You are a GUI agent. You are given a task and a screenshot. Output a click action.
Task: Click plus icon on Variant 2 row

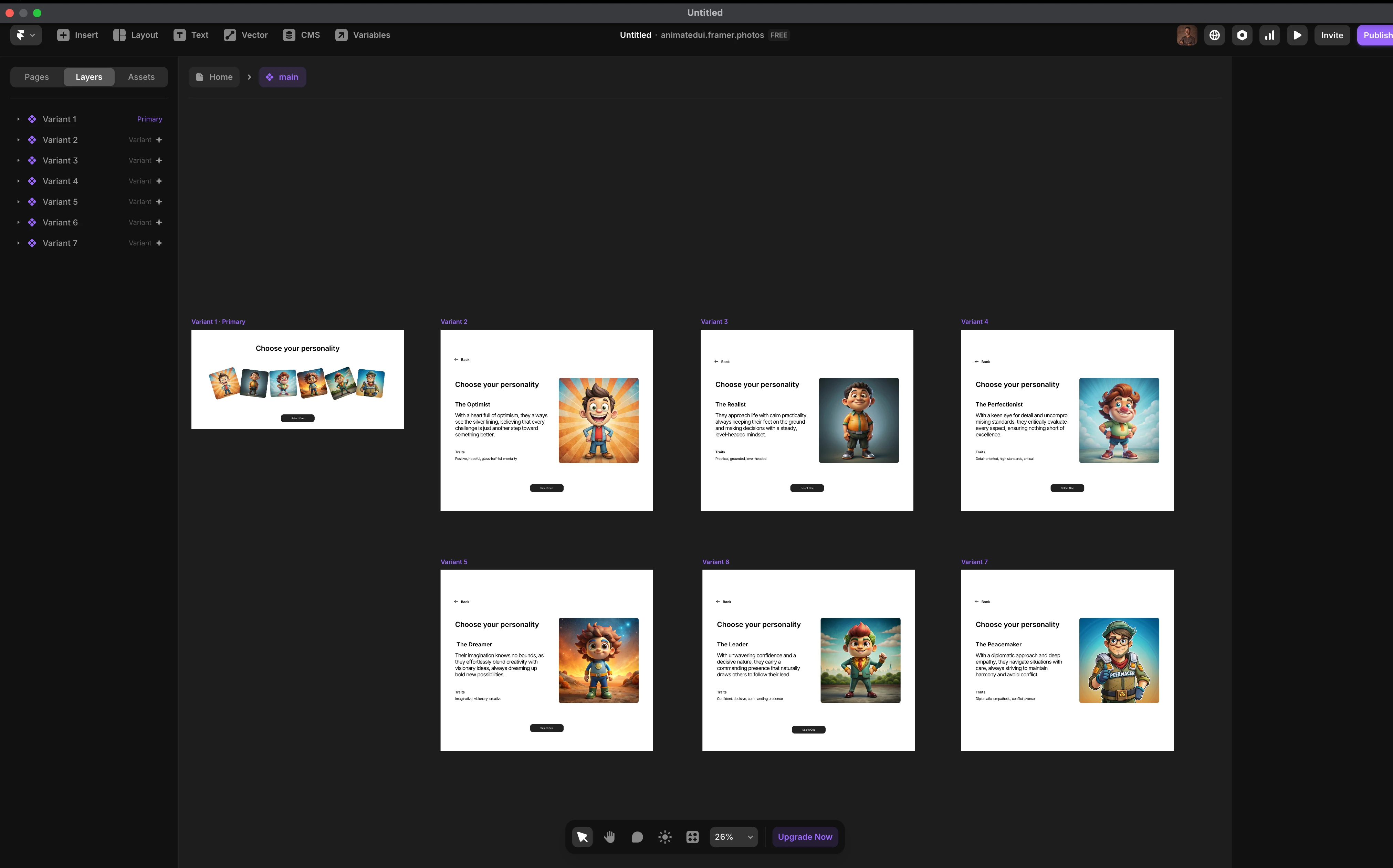point(159,140)
